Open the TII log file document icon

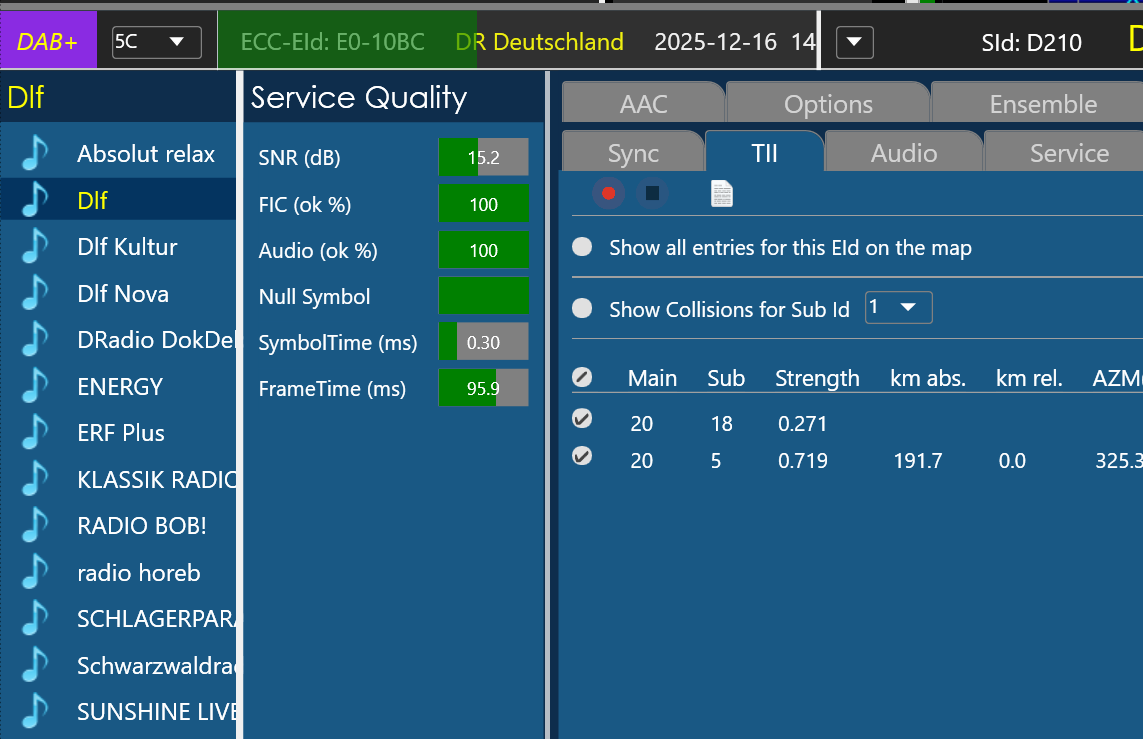point(721,193)
